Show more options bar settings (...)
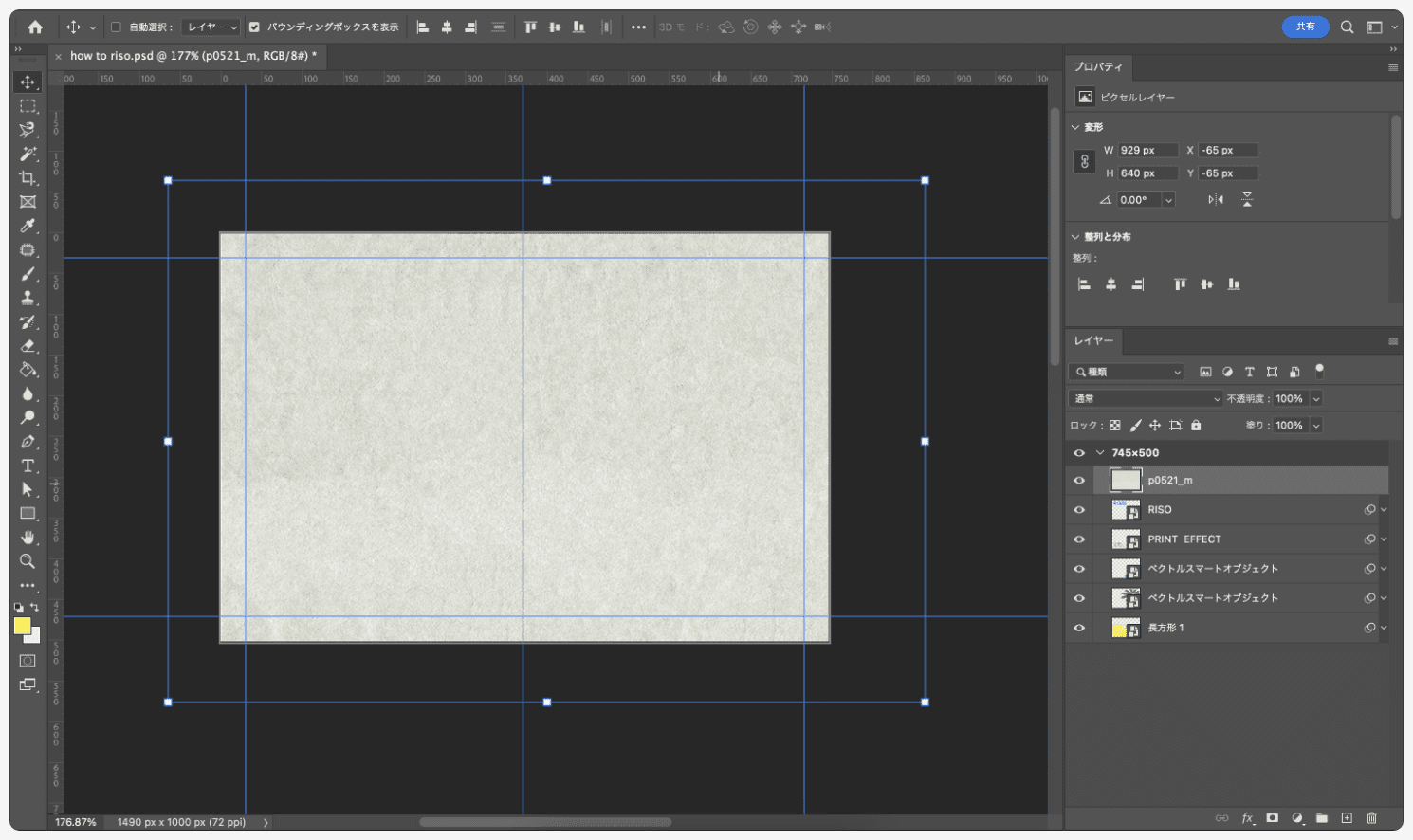The width and height of the screenshot is (1413, 840). (x=638, y=27)
